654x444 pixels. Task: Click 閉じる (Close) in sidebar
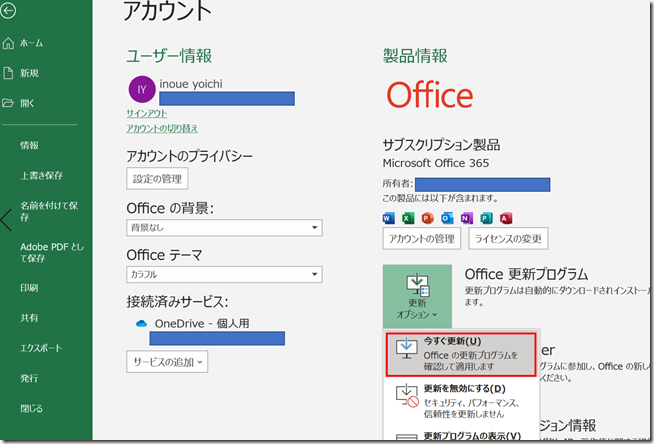pyautogui.click(x=31, y=408)
